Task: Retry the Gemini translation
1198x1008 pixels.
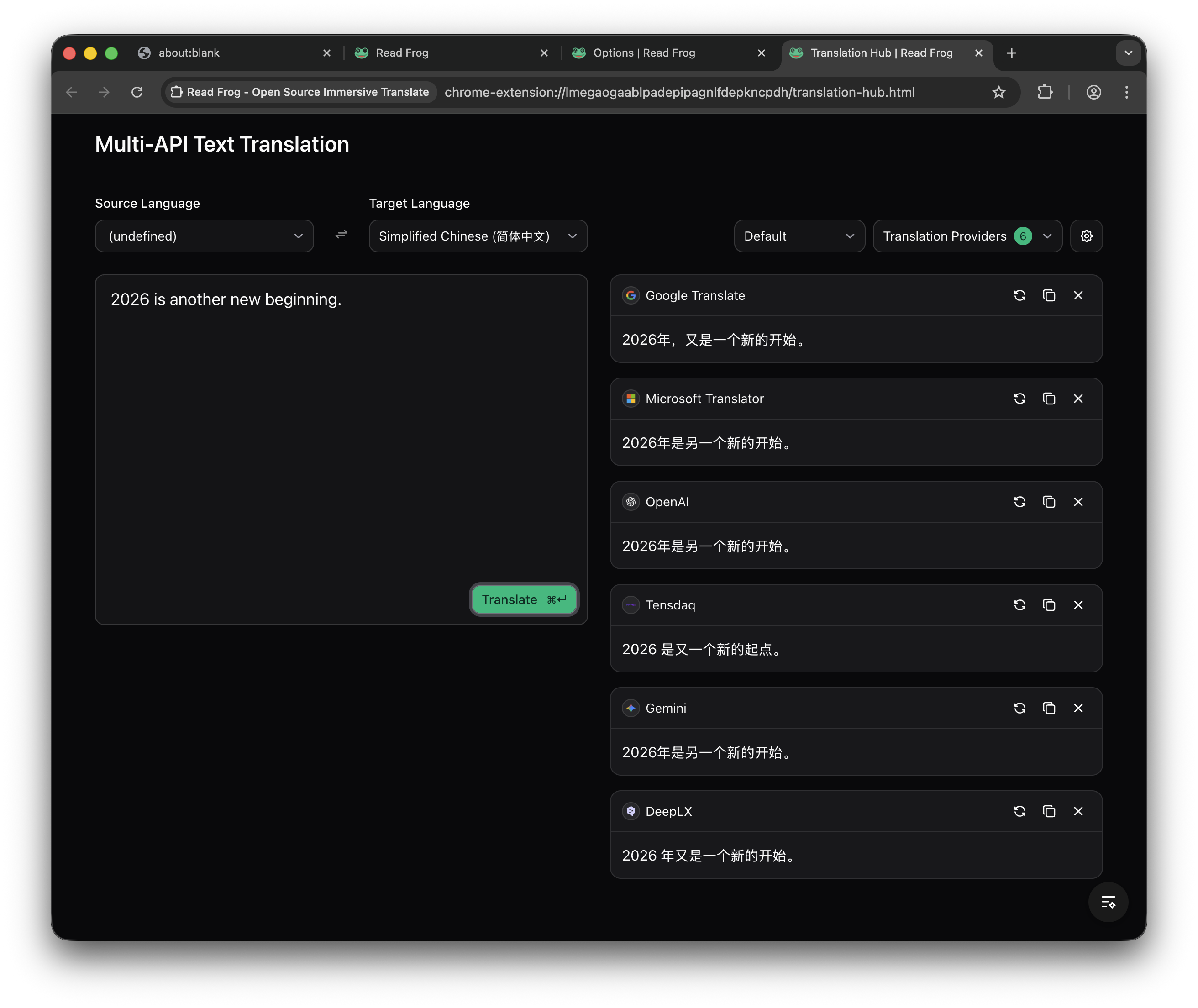Action: coord(1019,708)
